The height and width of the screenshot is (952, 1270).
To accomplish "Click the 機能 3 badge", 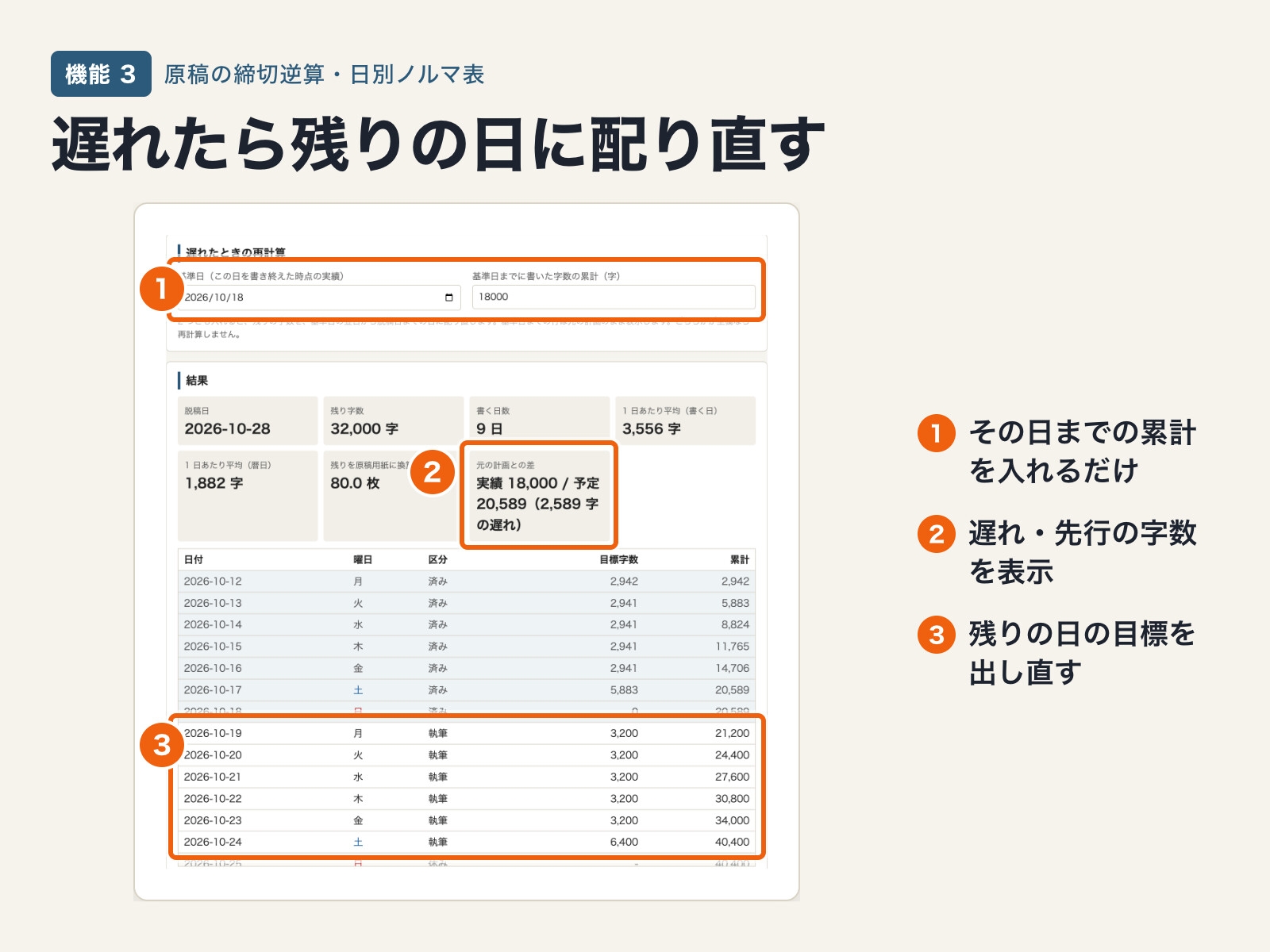I will coord(101,74).
